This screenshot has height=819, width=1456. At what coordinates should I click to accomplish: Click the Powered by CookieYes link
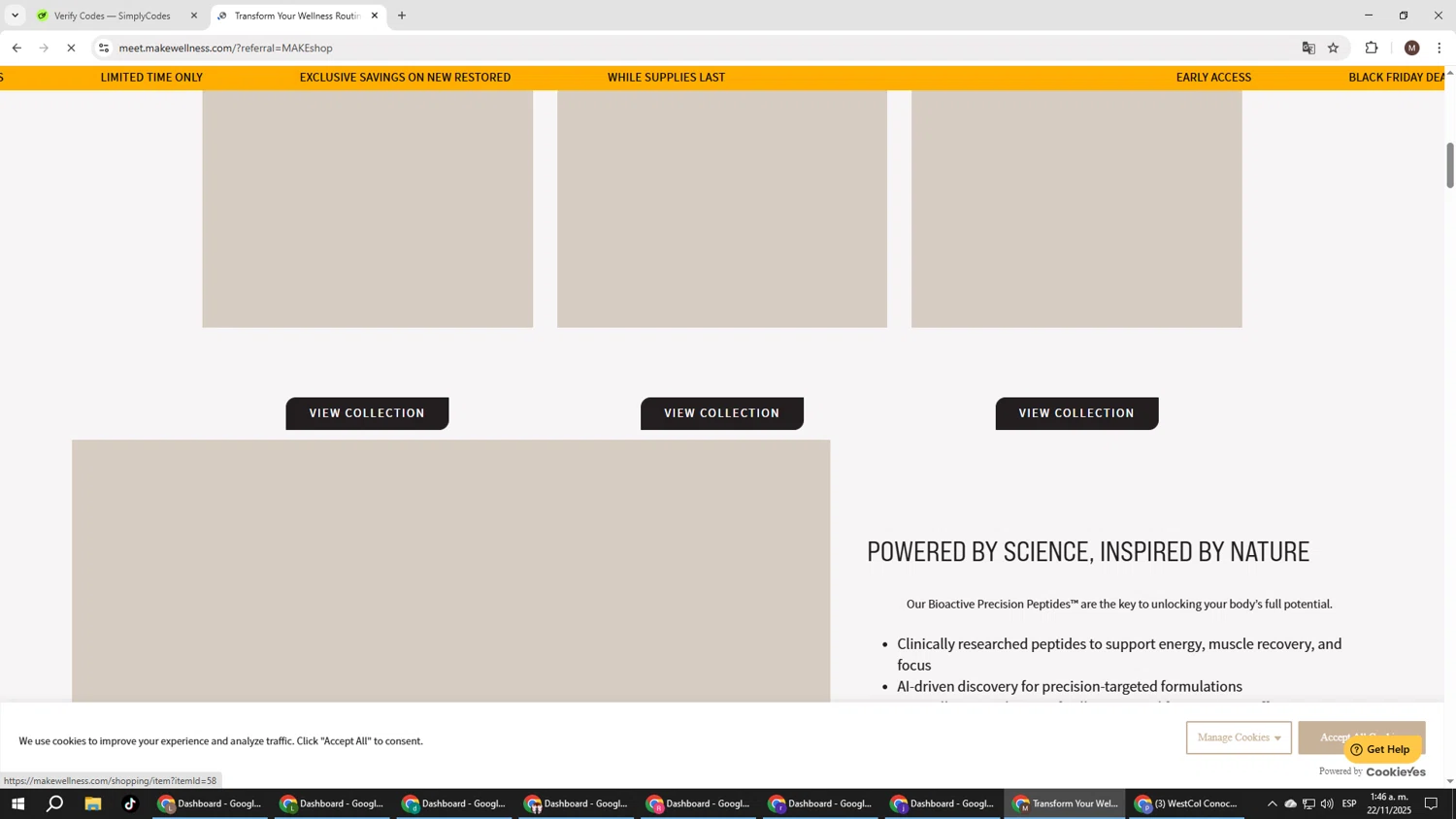point(1373,771)
